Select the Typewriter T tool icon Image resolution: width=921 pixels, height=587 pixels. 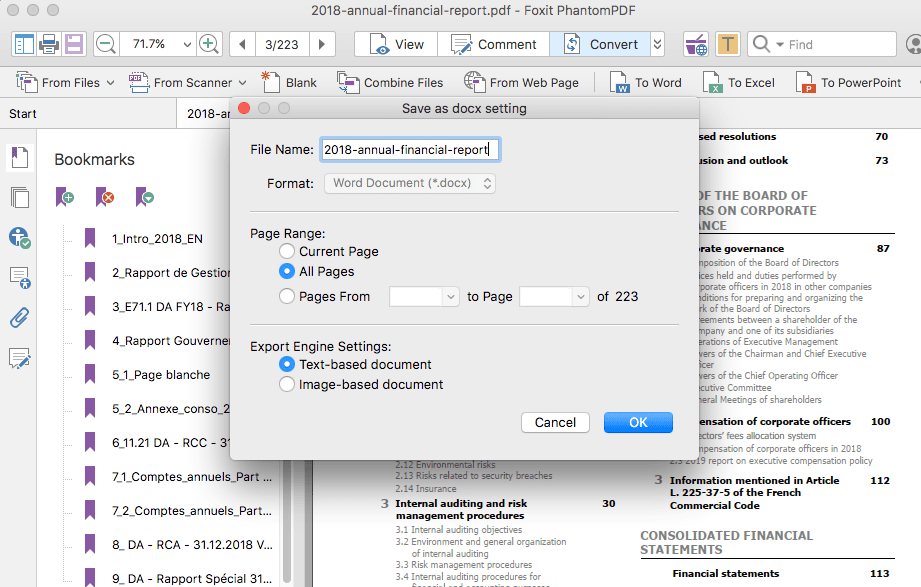[727, 44]
